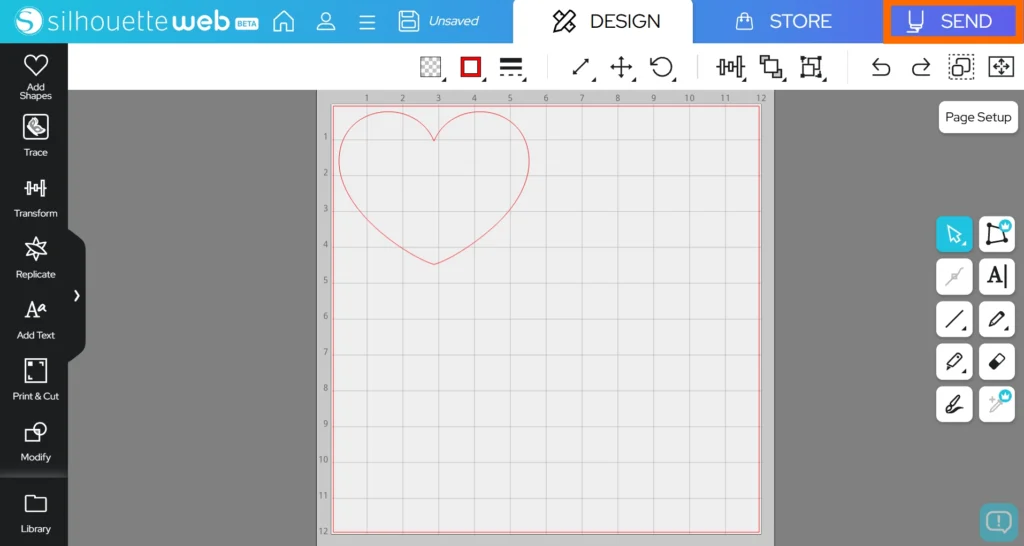Toggle the fit-to-screen view icon
The height and width of the screenshot is (546, 1024).
(x=1000, y=67)
